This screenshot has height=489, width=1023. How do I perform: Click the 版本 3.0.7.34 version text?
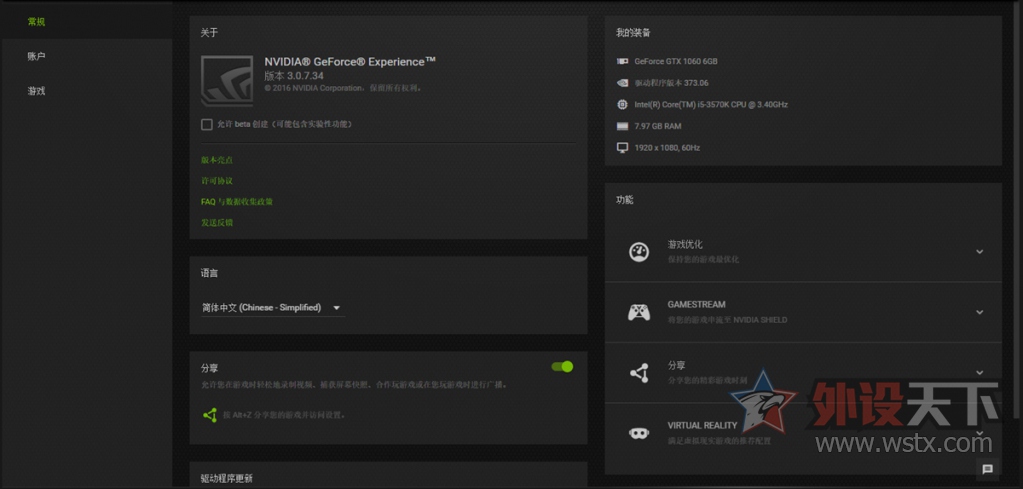[x=294, y=76]
